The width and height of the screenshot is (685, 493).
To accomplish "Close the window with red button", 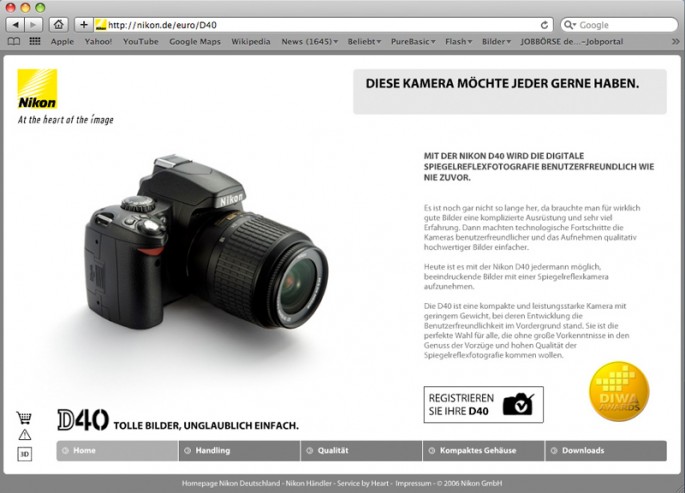I will (10, 7).
